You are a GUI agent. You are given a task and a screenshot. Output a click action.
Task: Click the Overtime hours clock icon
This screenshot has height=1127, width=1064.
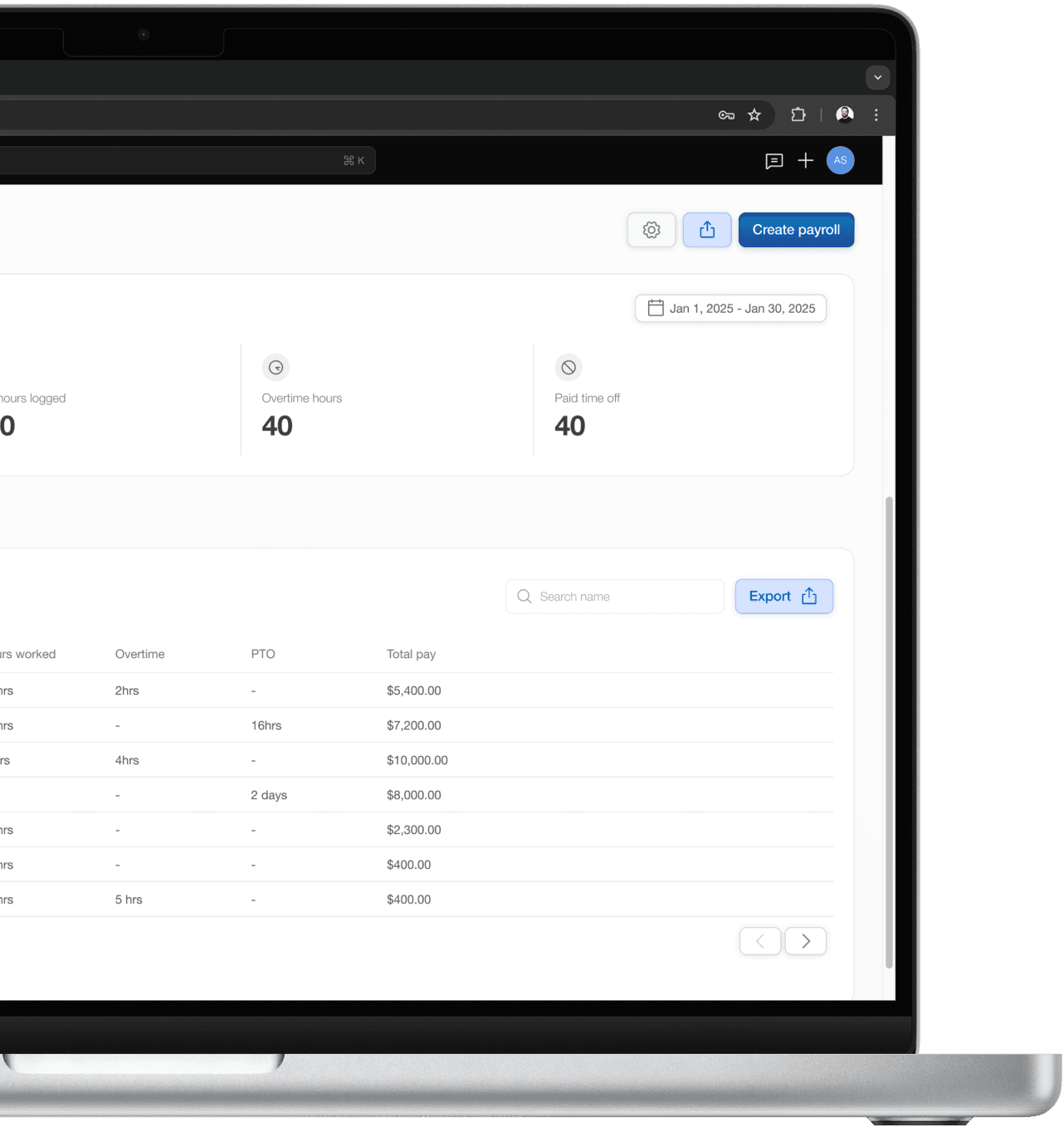pyautogui.click(x=276, y=367)
